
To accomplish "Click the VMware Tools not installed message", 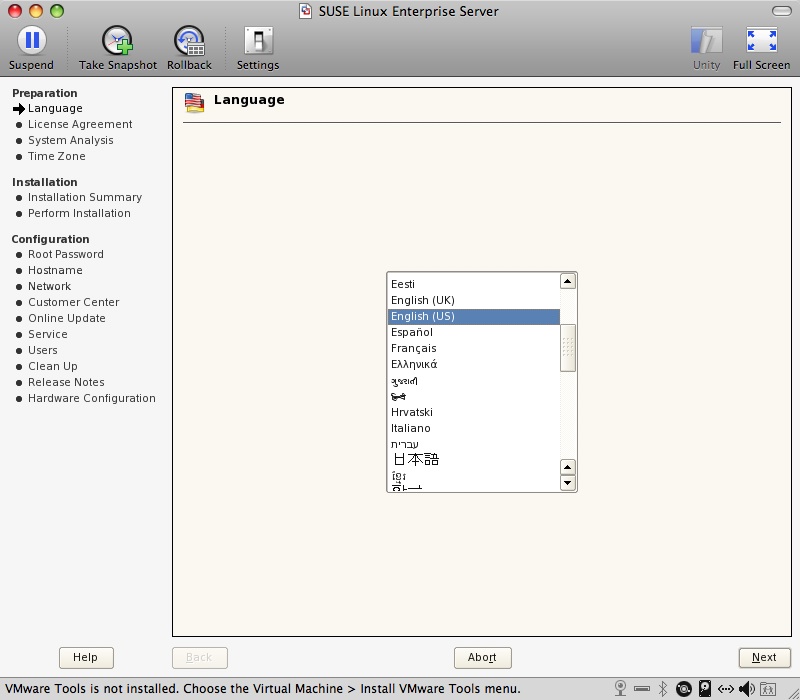I will click(263, 689).
